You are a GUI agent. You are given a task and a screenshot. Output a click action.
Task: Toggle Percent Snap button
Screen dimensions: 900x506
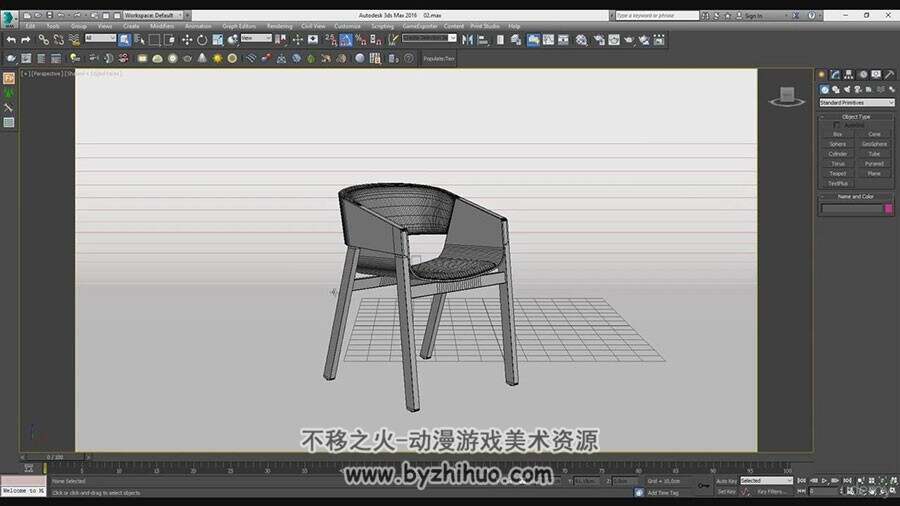click(x=360, y=40)
